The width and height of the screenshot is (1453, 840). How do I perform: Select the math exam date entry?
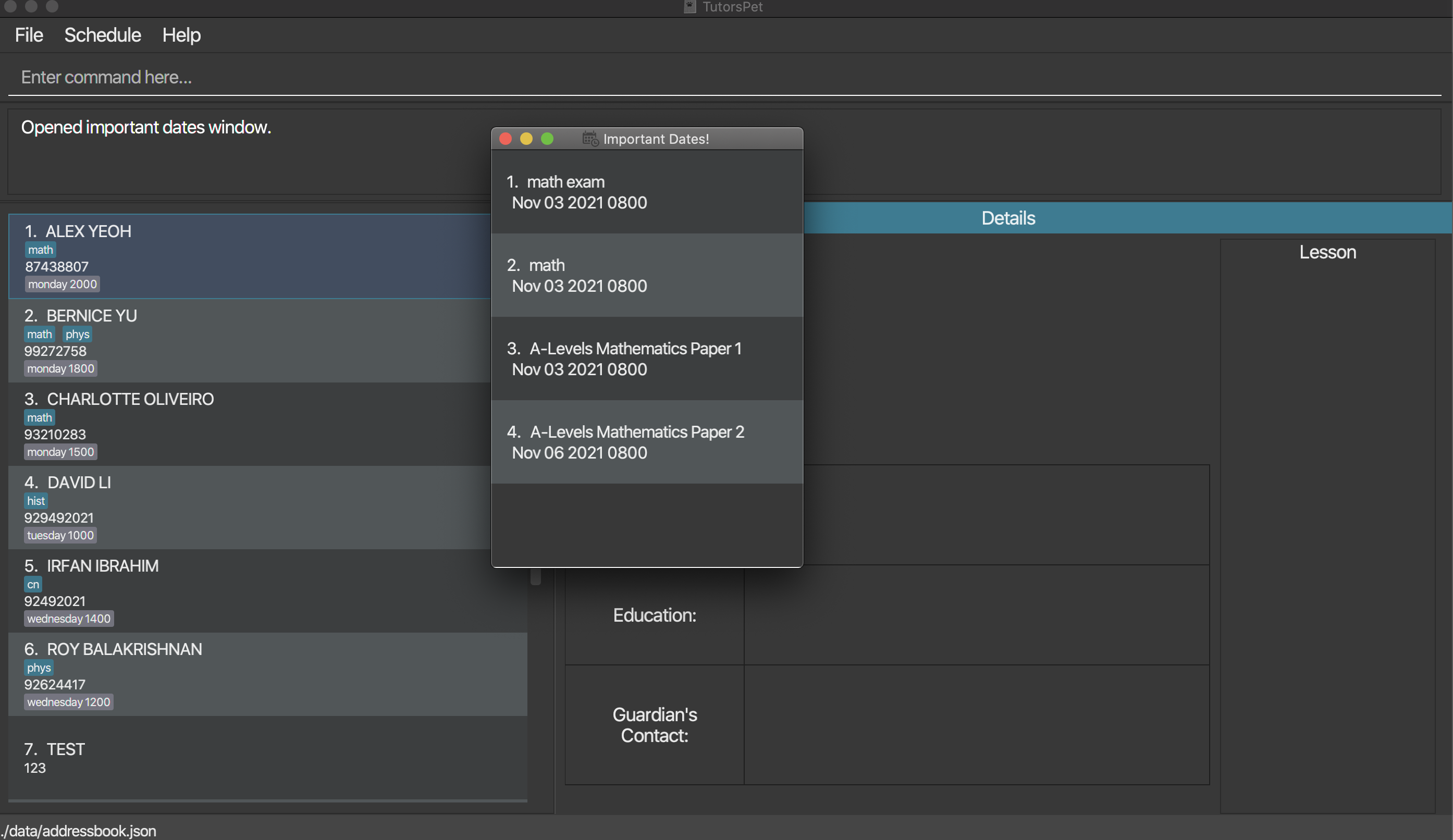646,192
